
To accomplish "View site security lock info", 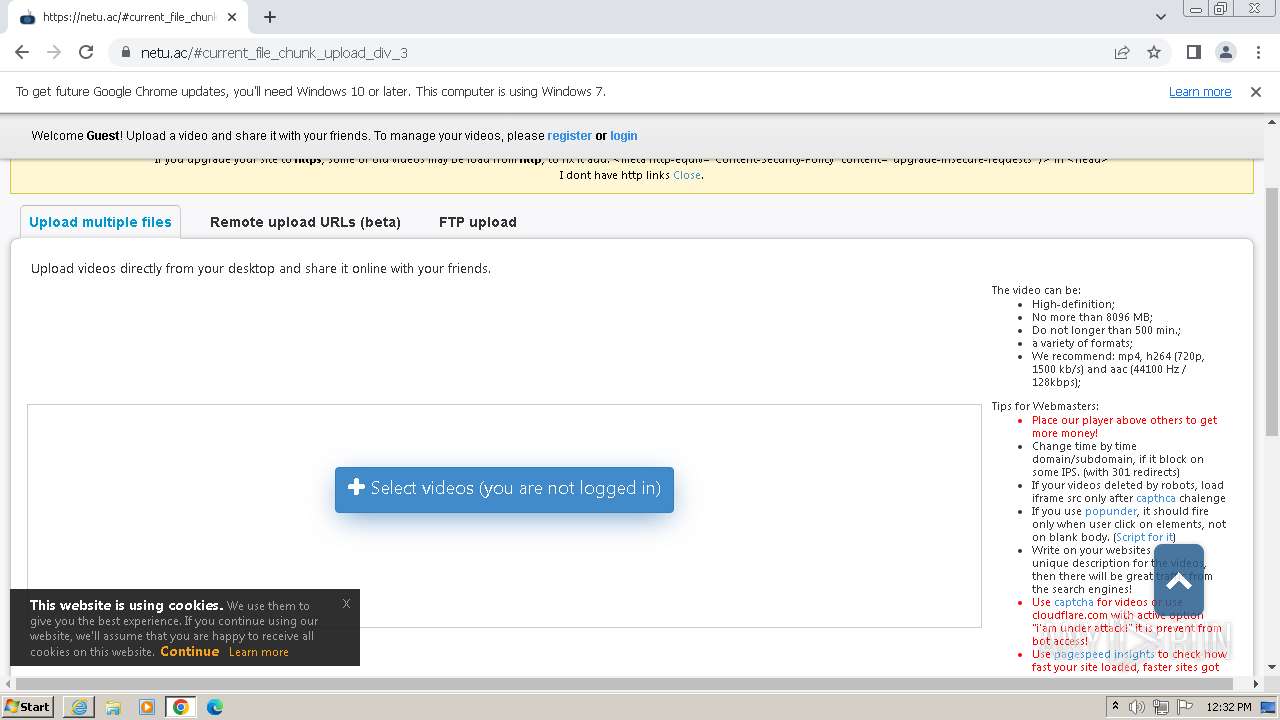I will coord(126,53).
